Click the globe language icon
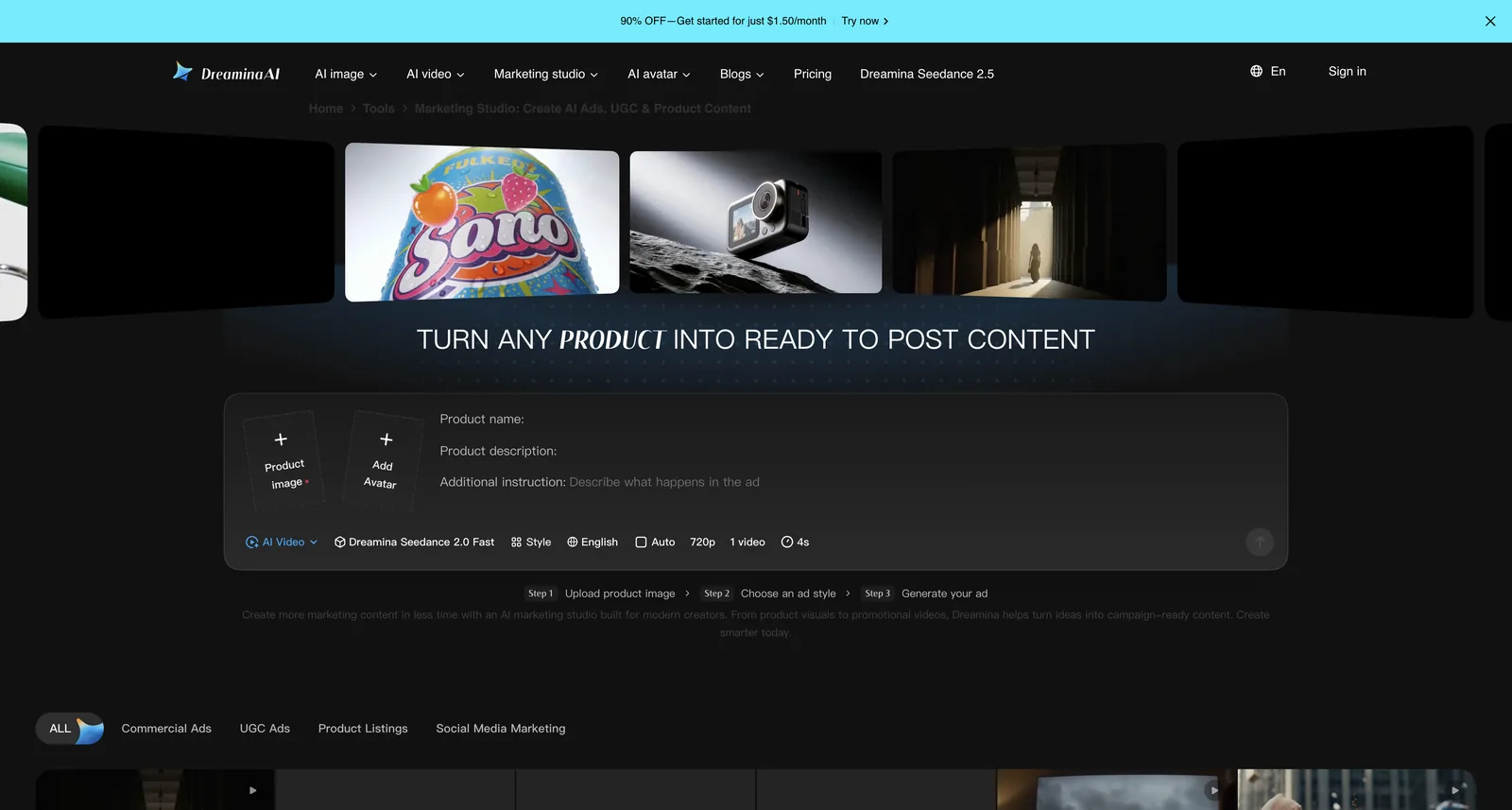1512x810 pixels. (x=1256, y=71)
